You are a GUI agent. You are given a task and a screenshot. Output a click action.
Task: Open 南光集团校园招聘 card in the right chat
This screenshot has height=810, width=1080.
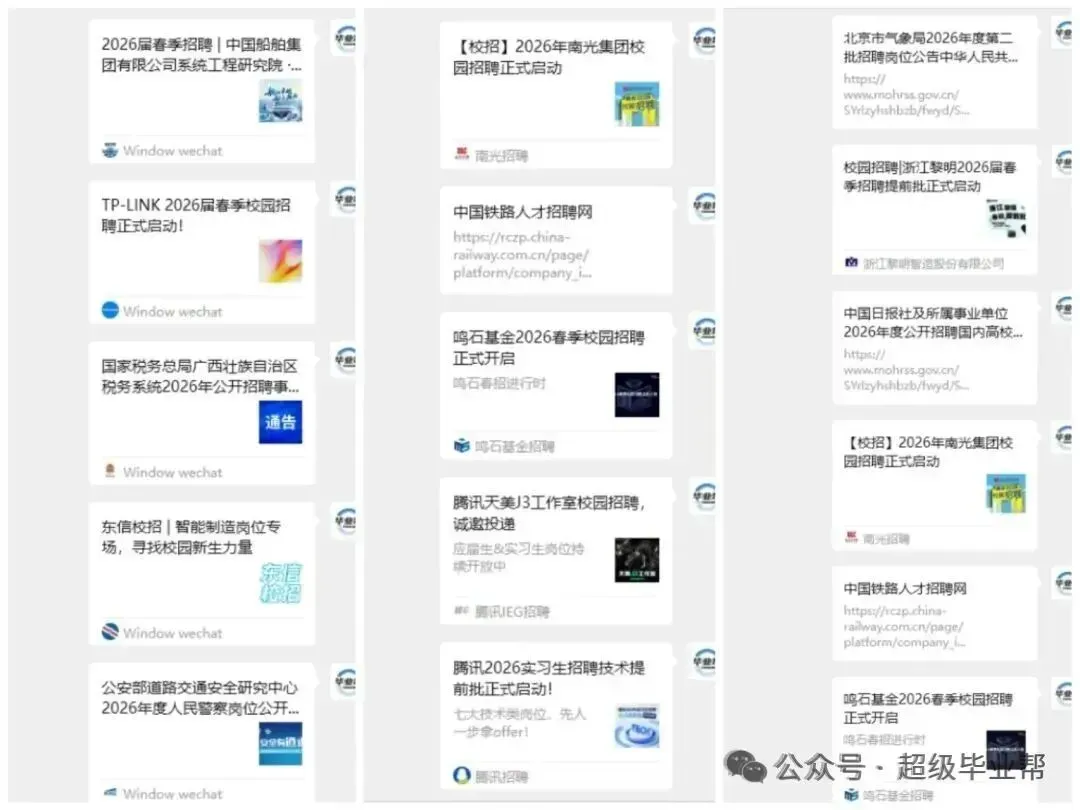935,486
